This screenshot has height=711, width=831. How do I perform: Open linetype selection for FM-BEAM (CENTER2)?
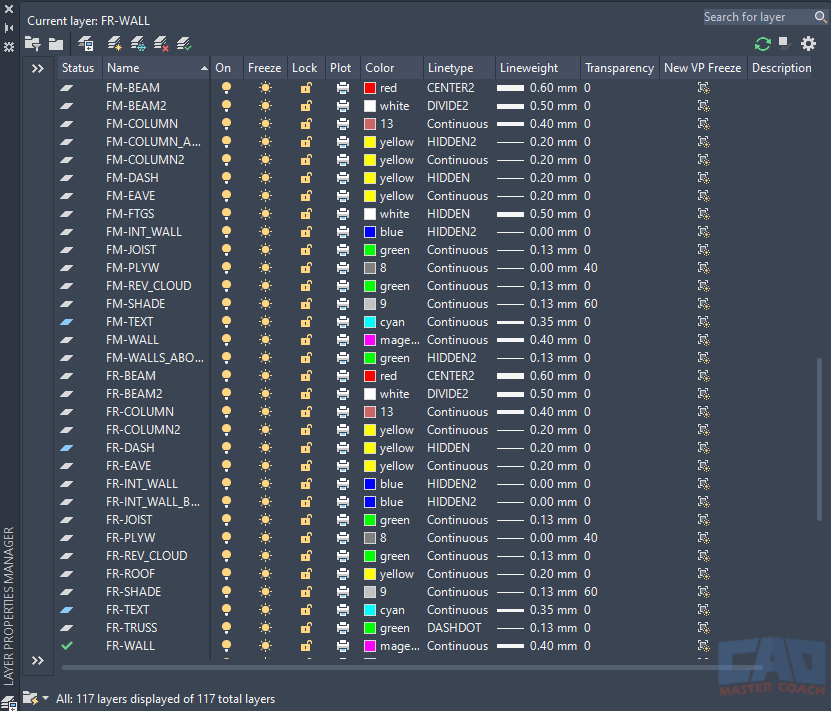click(x=450, y=88)
